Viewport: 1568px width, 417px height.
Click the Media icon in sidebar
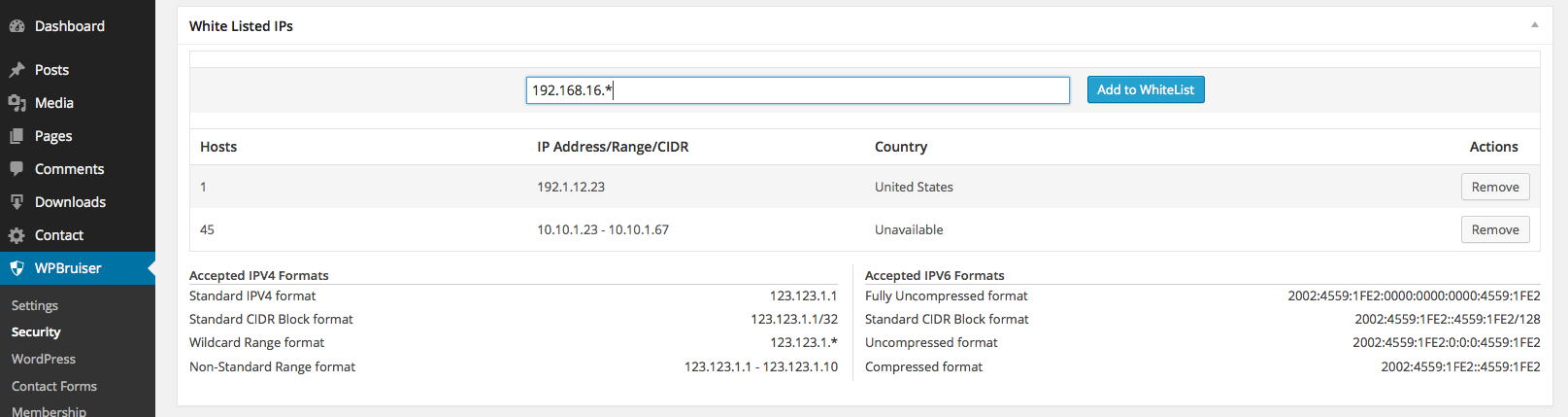[17, 103]
